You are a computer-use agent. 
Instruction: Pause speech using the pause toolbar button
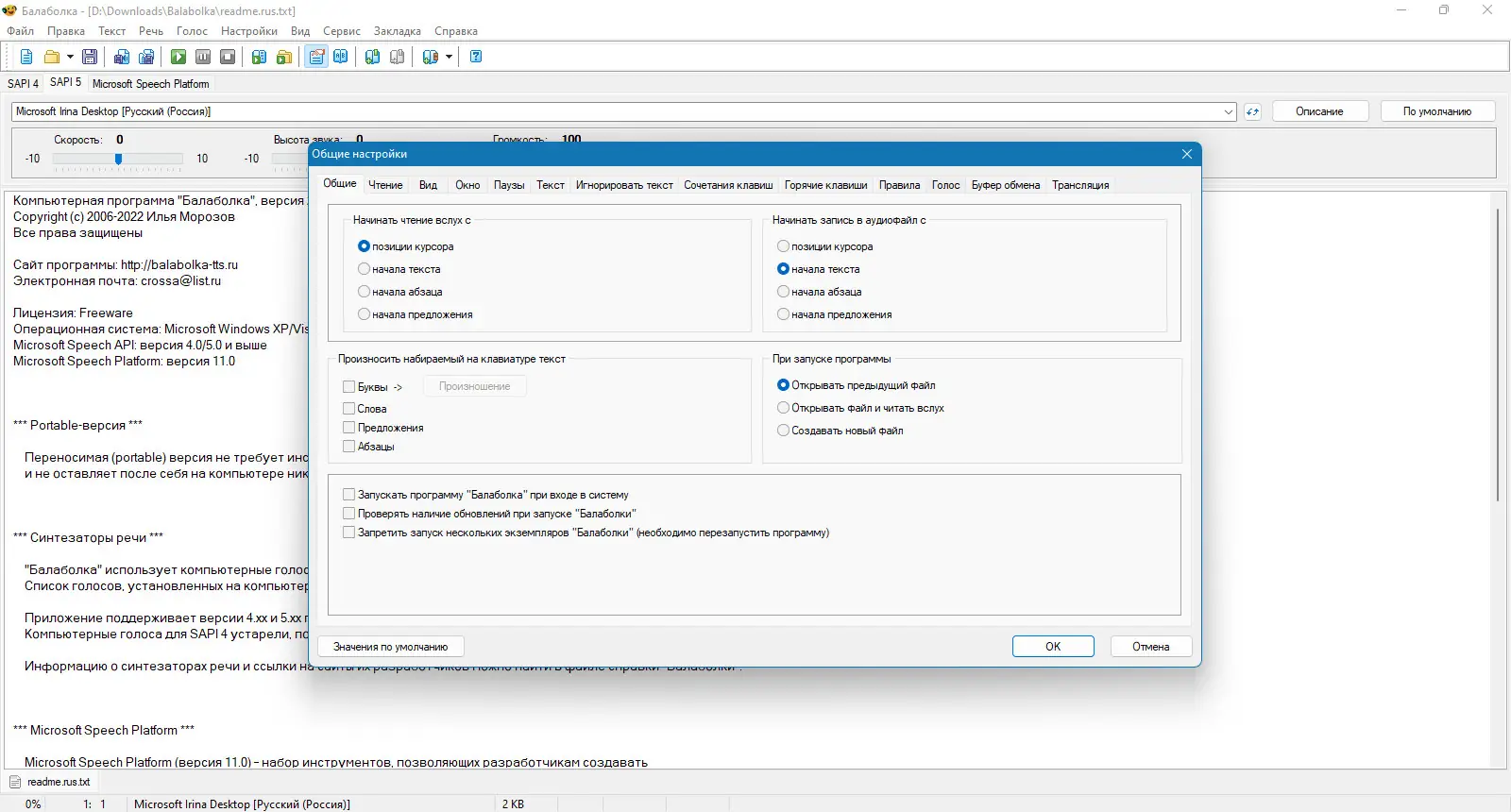click(203, 57)
